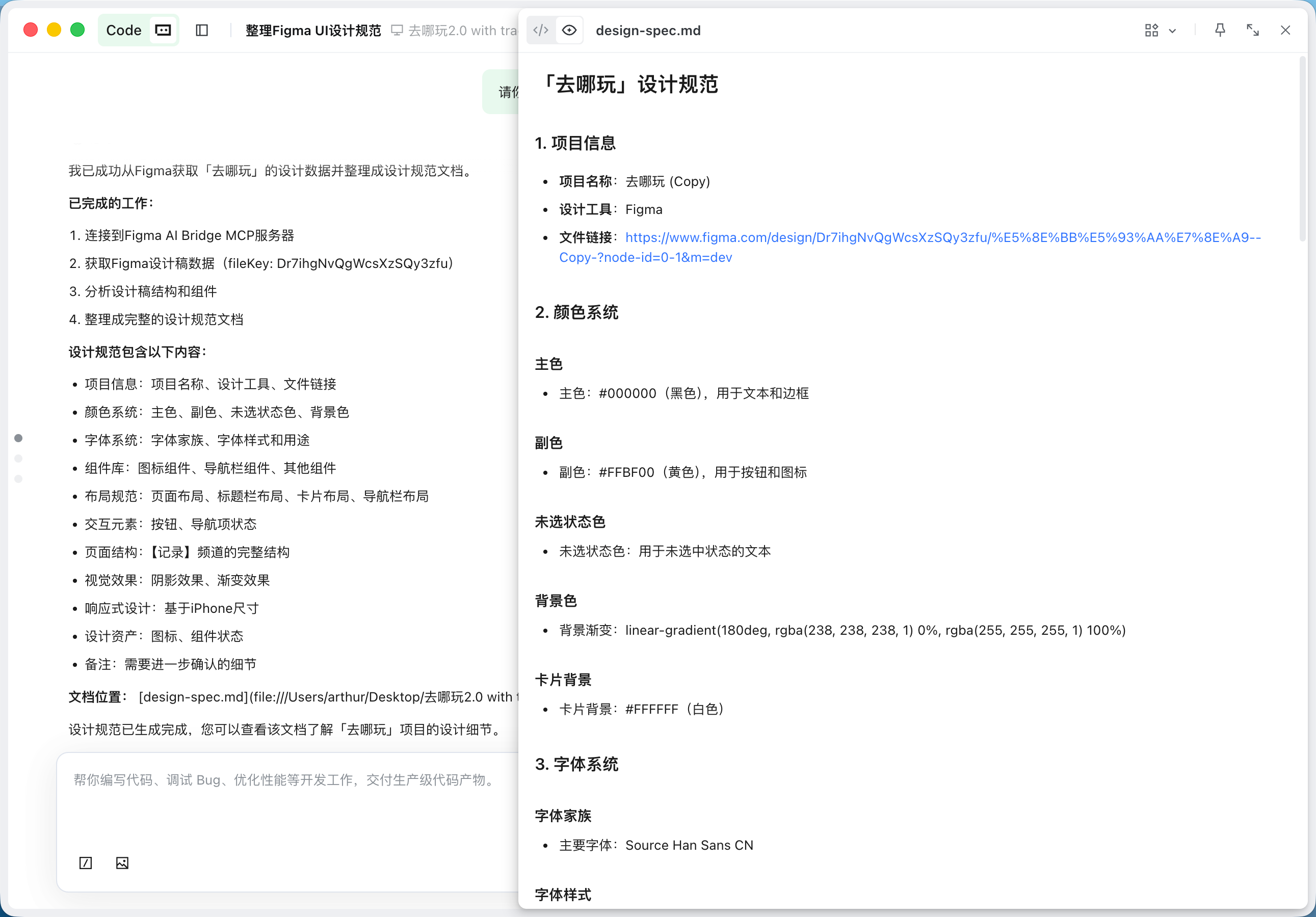This screenshot has width=1316, height=917.
Task: Click the 整理Figma UI设计规范 conversation title
Action: coord(313,31)
